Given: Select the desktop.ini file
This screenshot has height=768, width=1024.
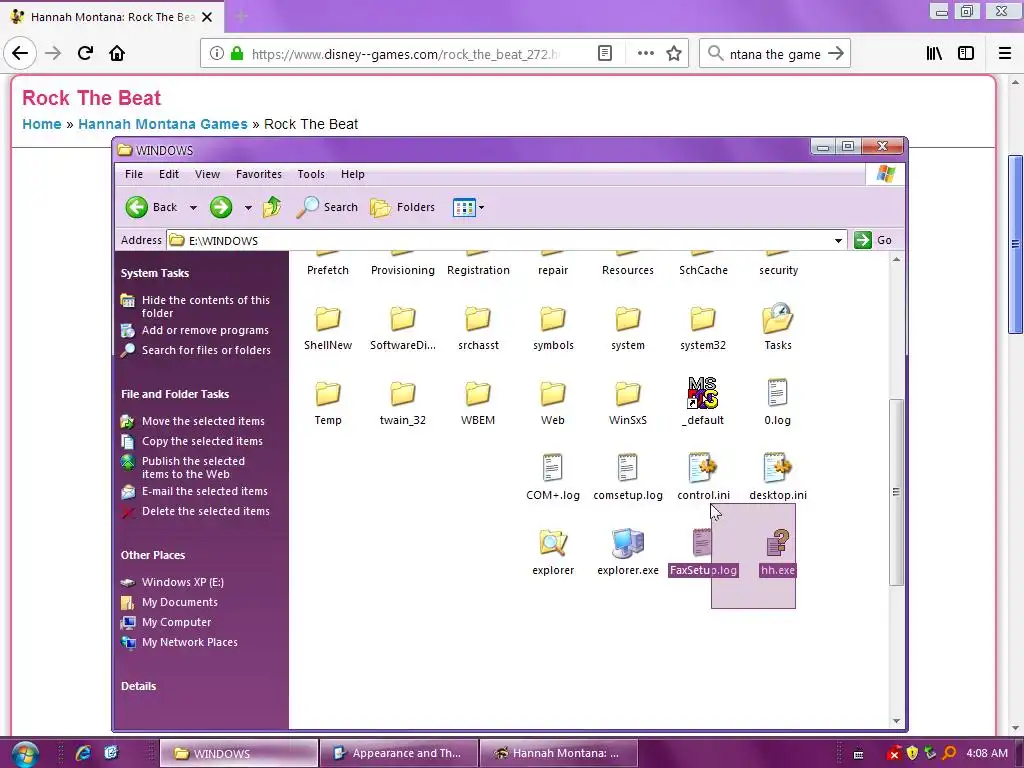Looking at the screenshot, I should click(x=778, y=479).
